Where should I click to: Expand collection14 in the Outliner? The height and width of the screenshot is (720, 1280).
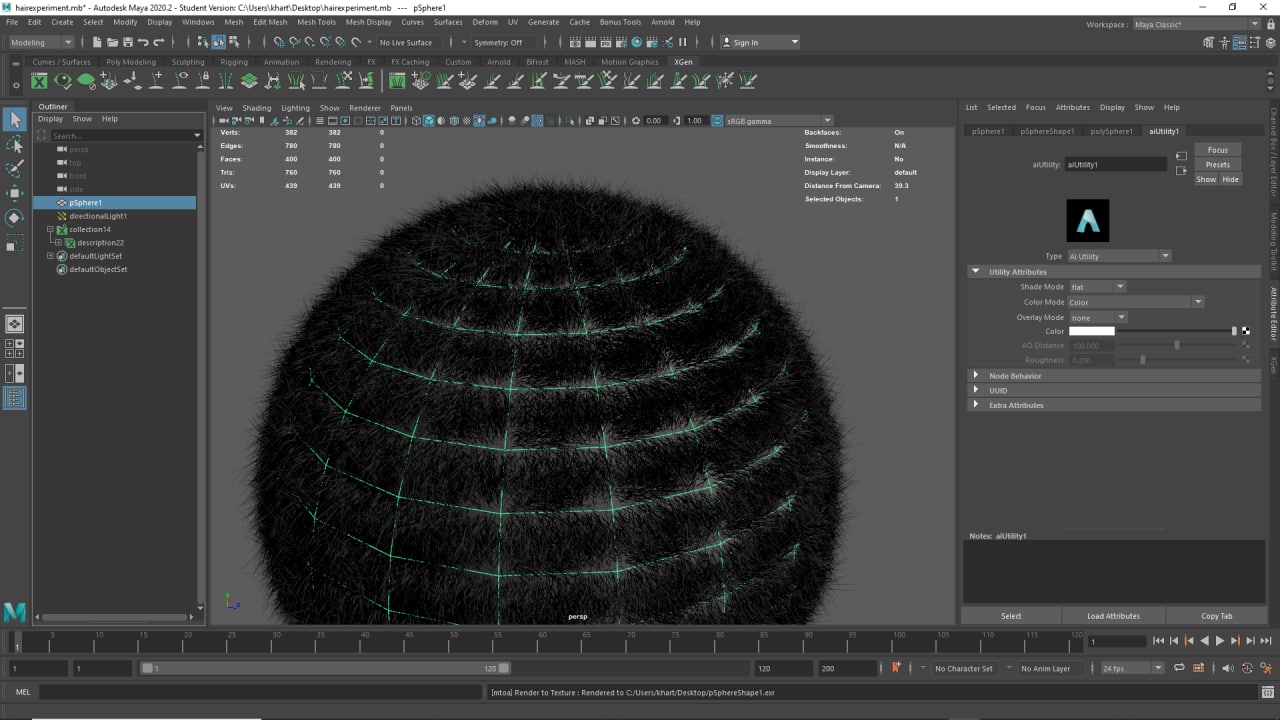tap(50, 229)
